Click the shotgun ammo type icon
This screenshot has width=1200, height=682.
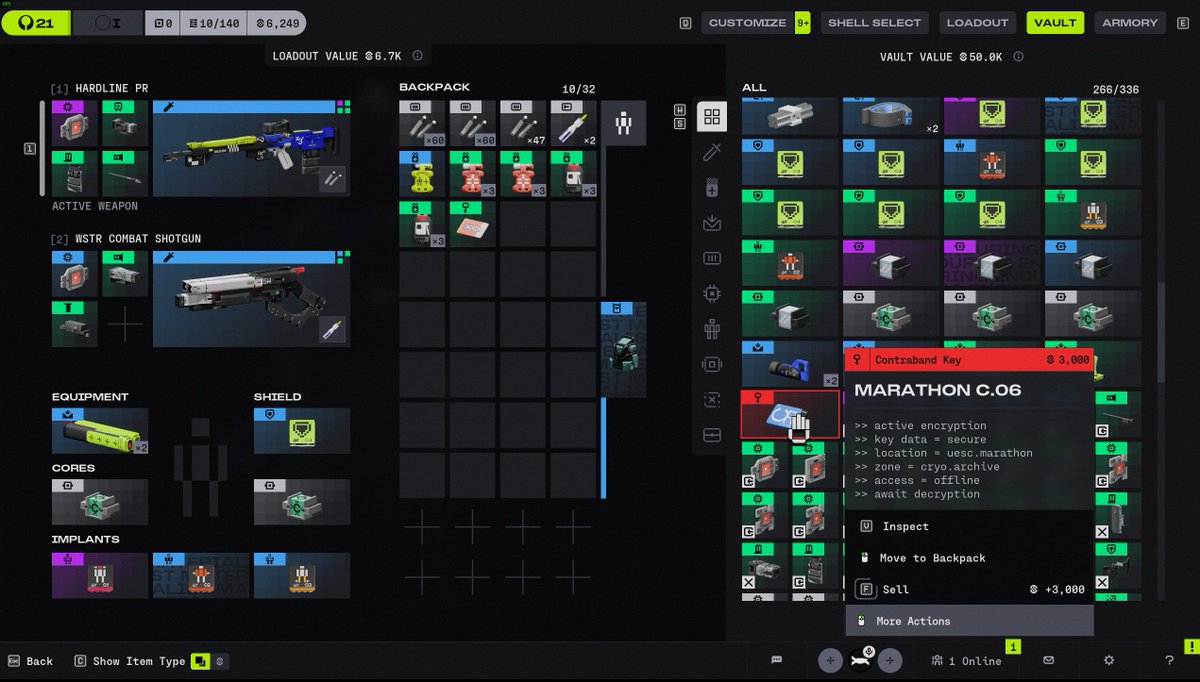coord(333,329)
